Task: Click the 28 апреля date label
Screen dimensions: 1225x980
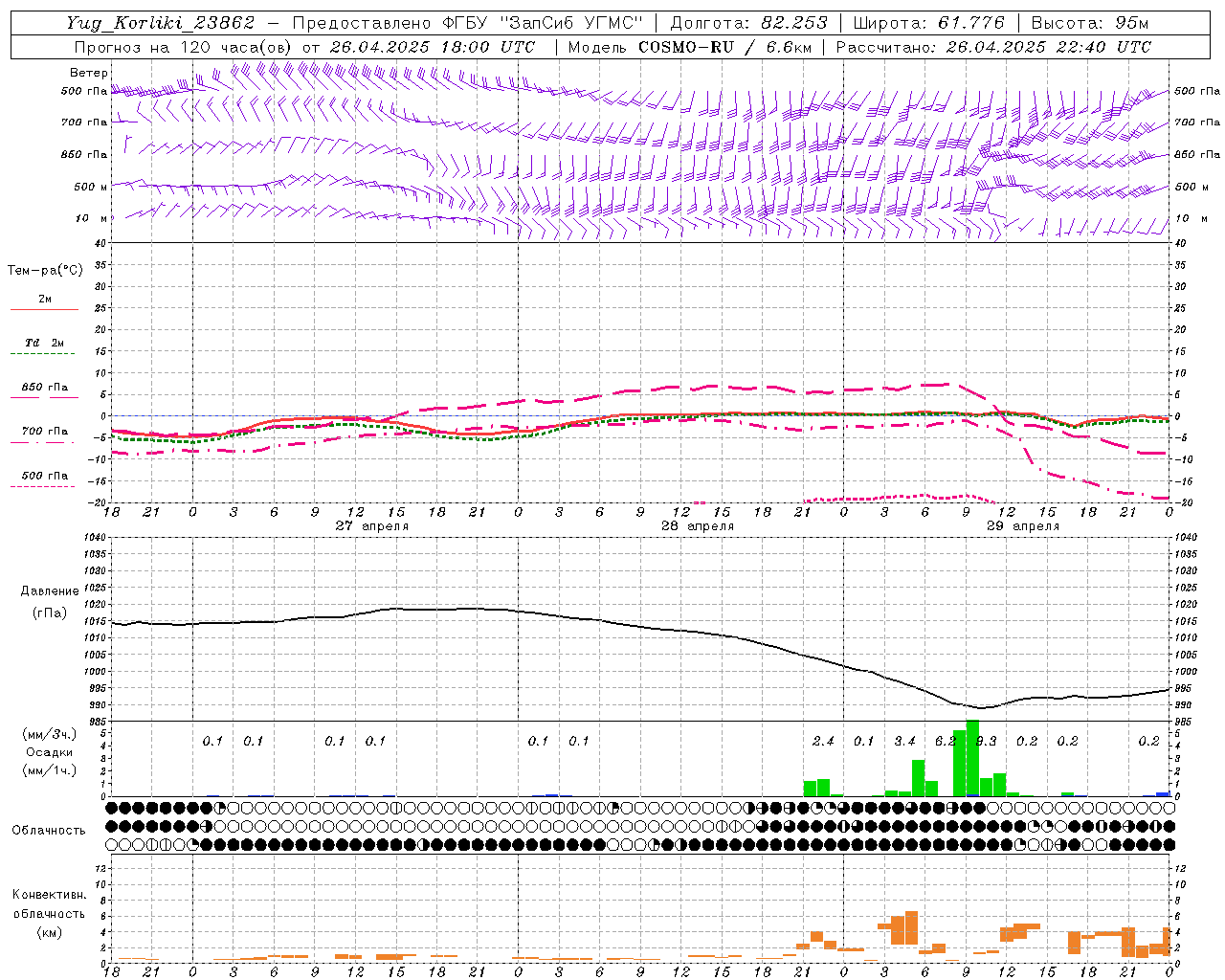Action: [698, 526]
